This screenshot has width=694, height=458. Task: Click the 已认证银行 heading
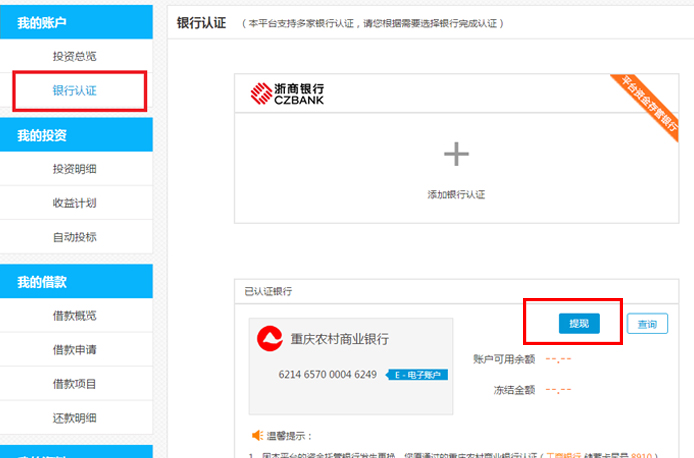268,291
